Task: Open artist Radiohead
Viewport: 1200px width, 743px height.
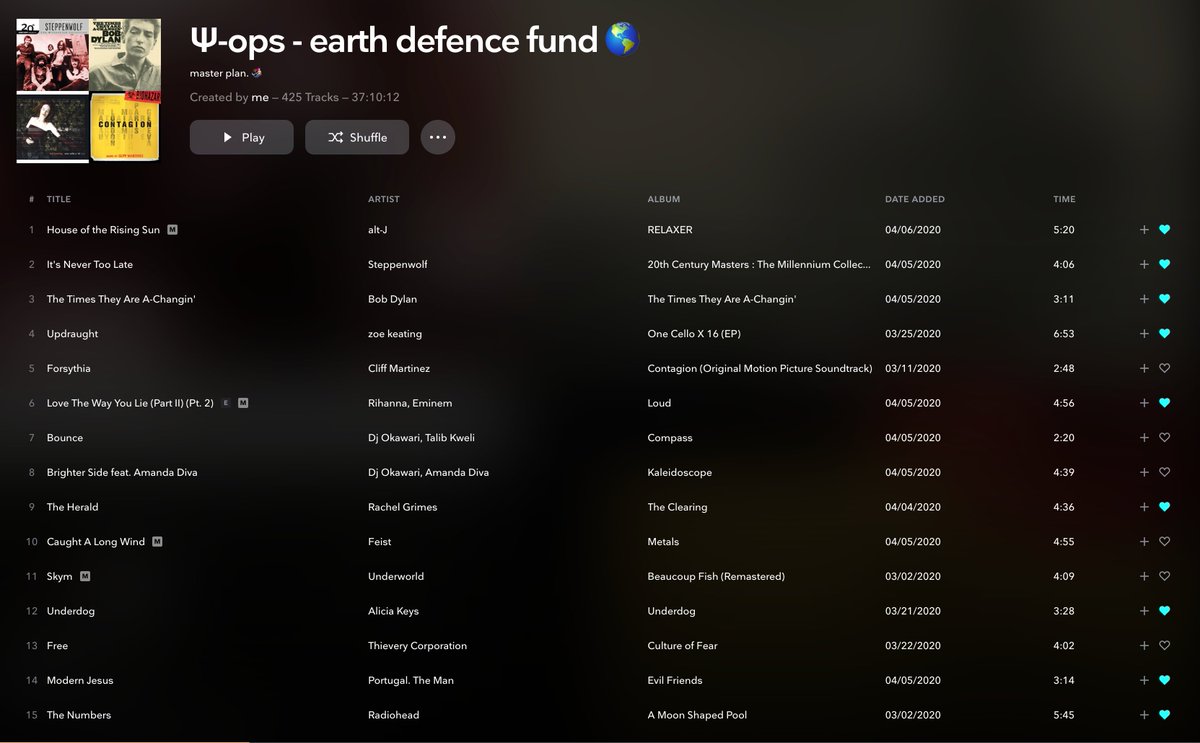Action: click(394, 715)
